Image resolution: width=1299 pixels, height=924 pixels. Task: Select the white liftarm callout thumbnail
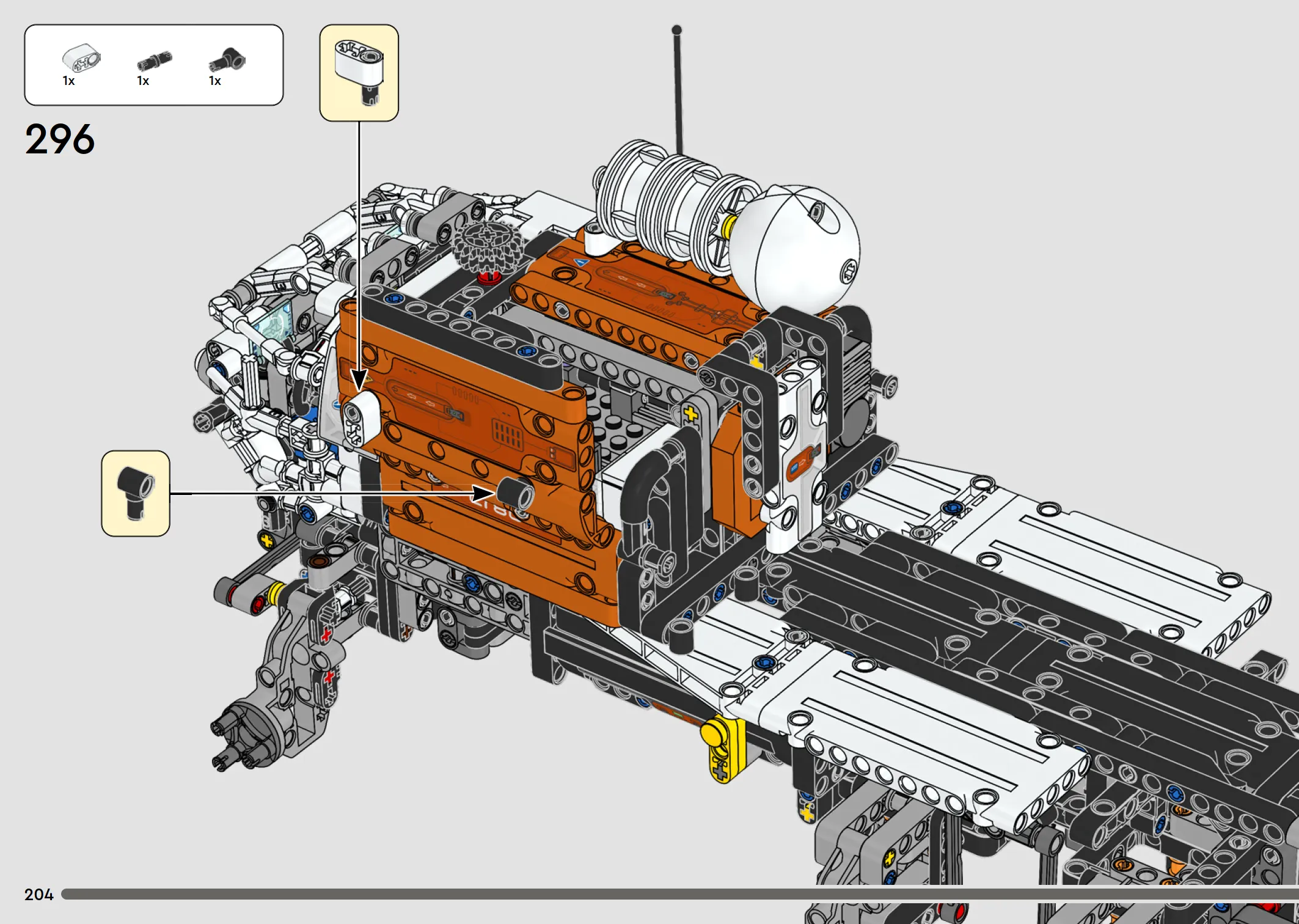pyautogui.click(x=359, y=73)
